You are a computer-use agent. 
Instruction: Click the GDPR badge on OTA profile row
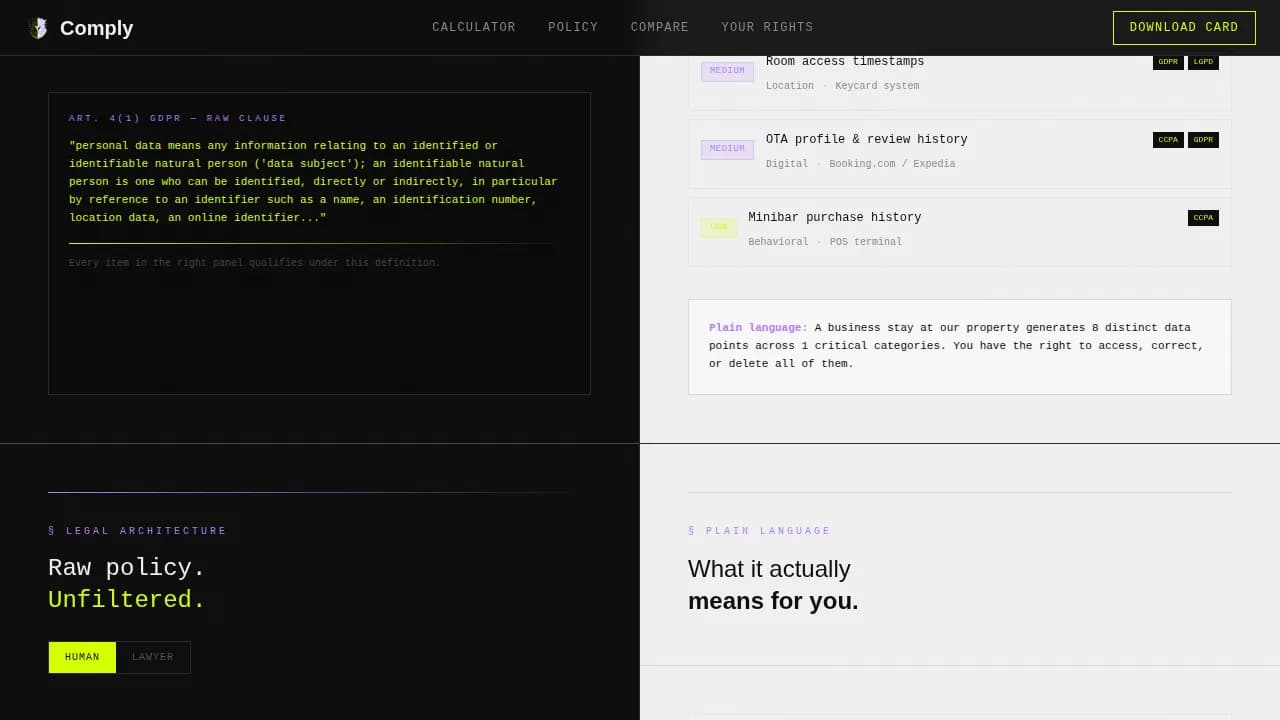1203,139
